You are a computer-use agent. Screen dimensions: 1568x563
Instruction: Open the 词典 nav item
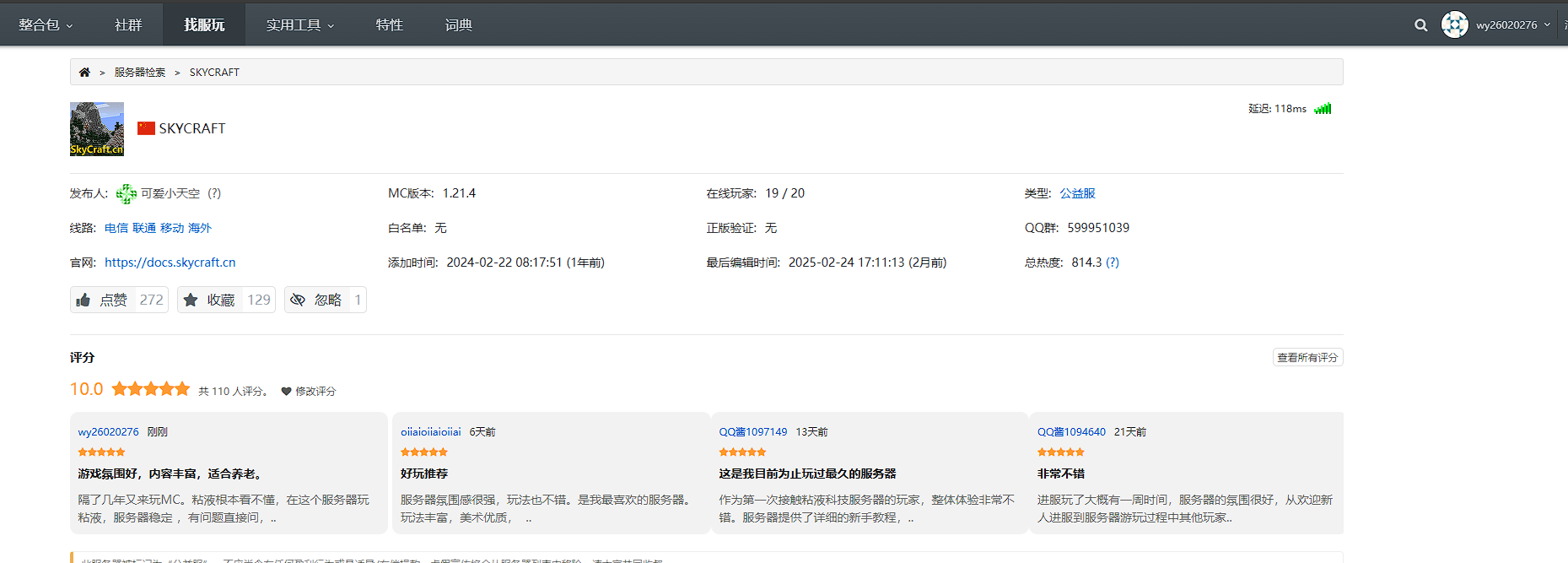click(458, 25)
